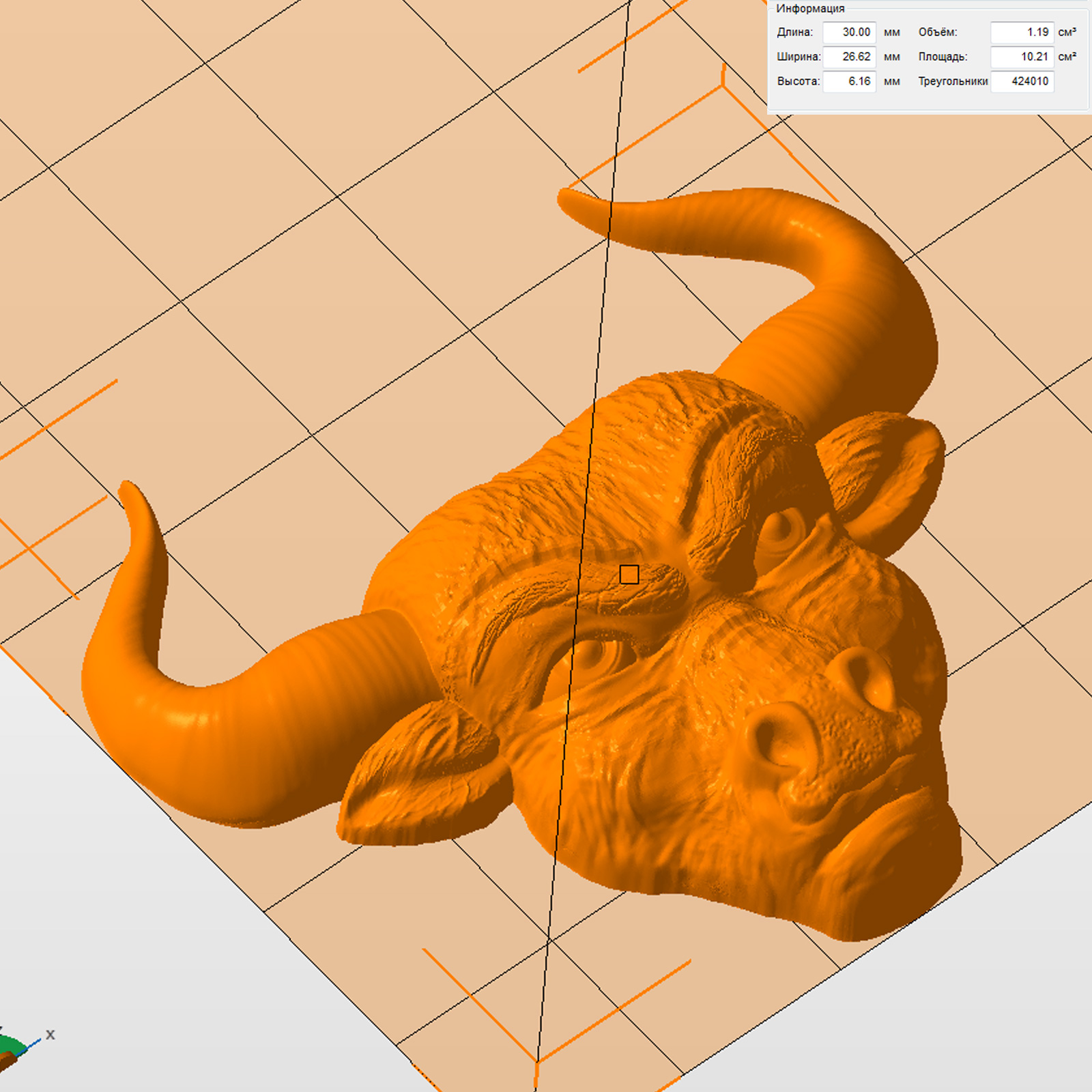Click the X axis label on gizmo
The width and height of the screenshot is (1092, 1092).
50,1035
